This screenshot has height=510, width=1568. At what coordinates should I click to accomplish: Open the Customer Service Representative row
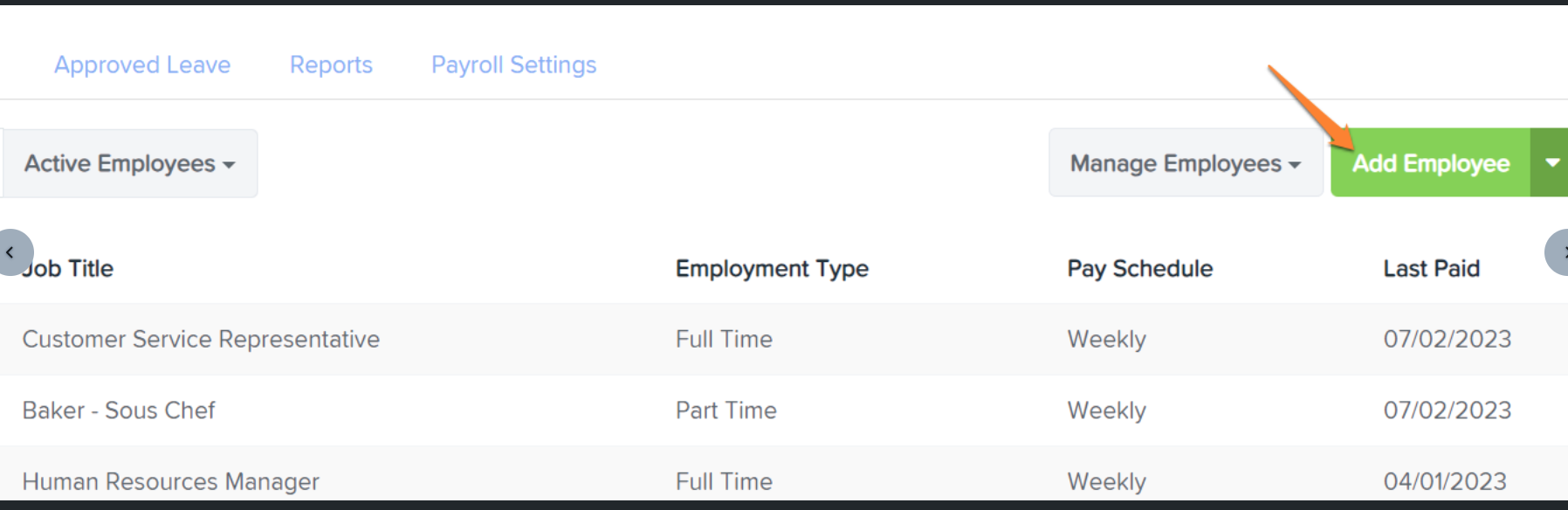coord(201,339)
